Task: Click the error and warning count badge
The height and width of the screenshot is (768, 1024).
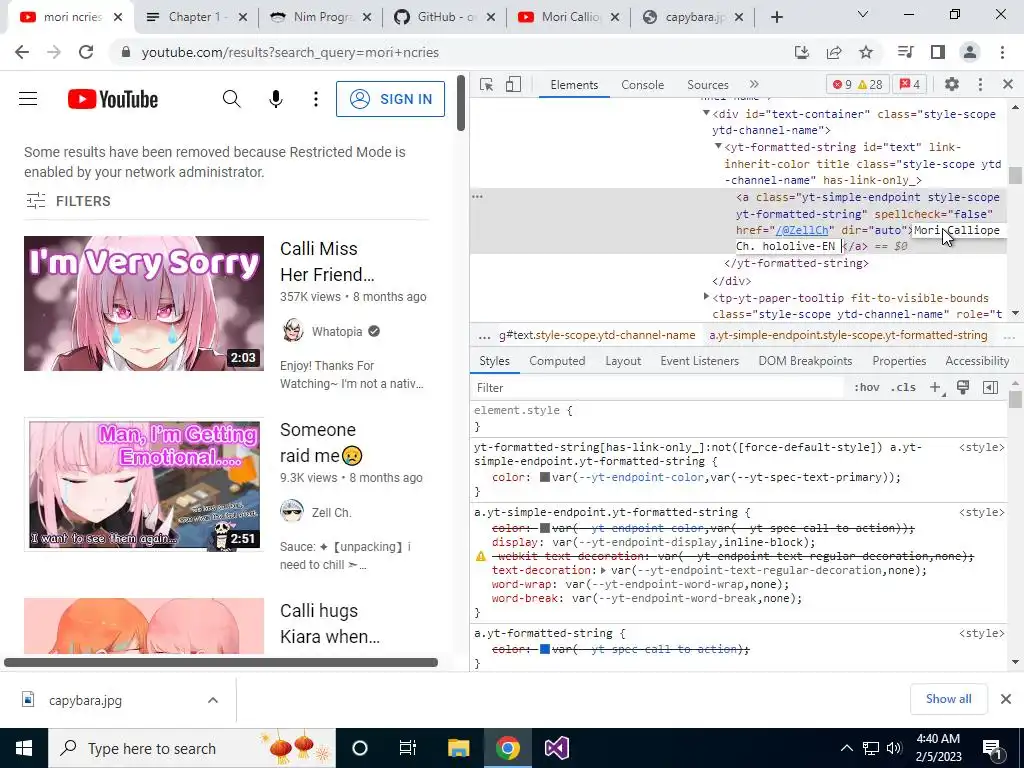Action: tap(857, 84)
